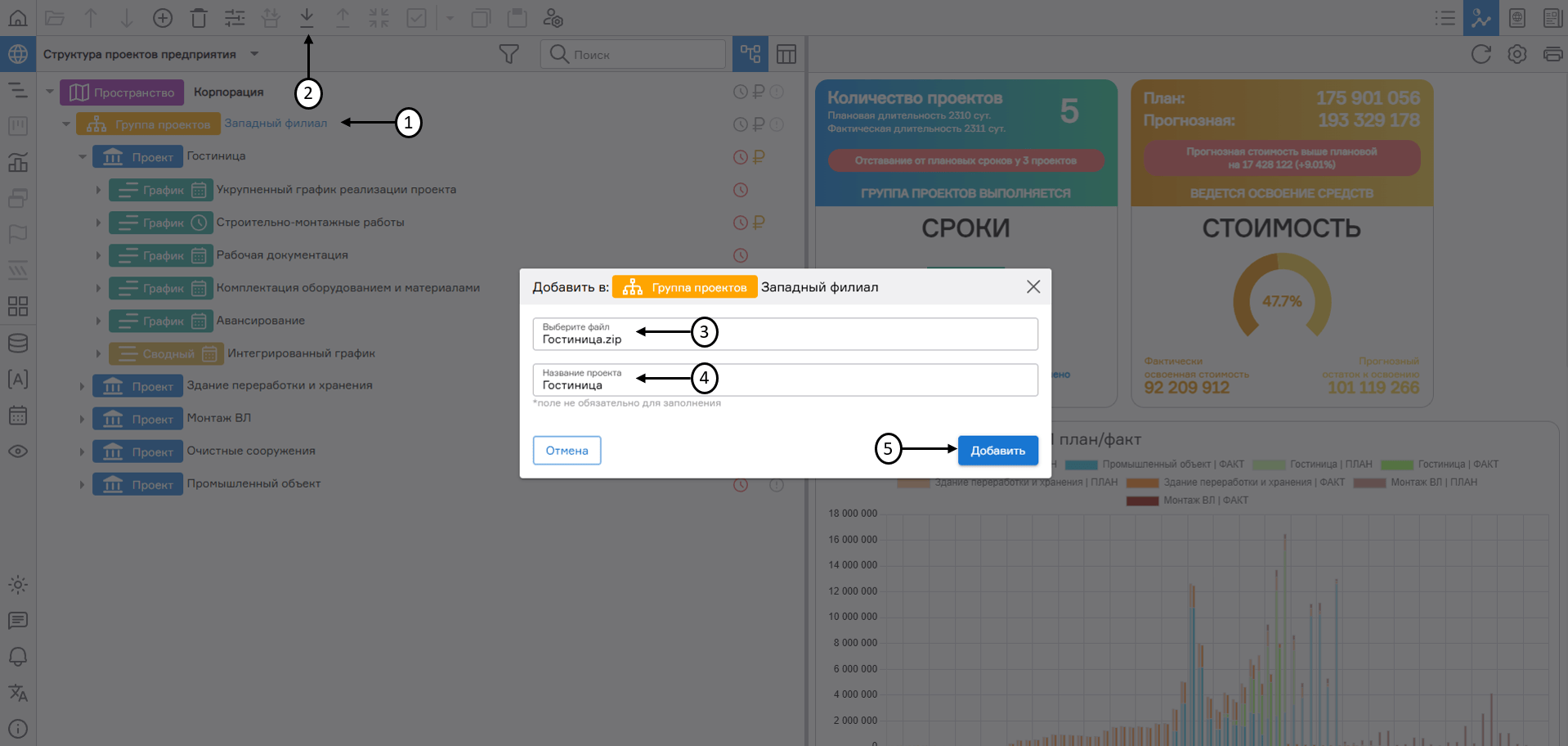
Task: Switch to table view toggle
Action: click(786, 54)
